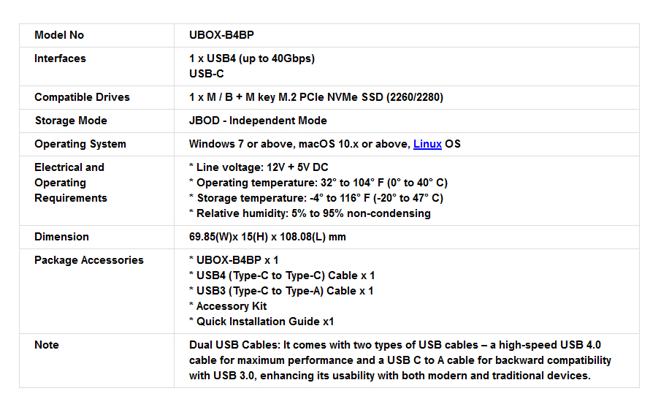Screen dimensions: 650x399
Task: Click the JBOD - Independent Mode value
Action: pos(258,121)
